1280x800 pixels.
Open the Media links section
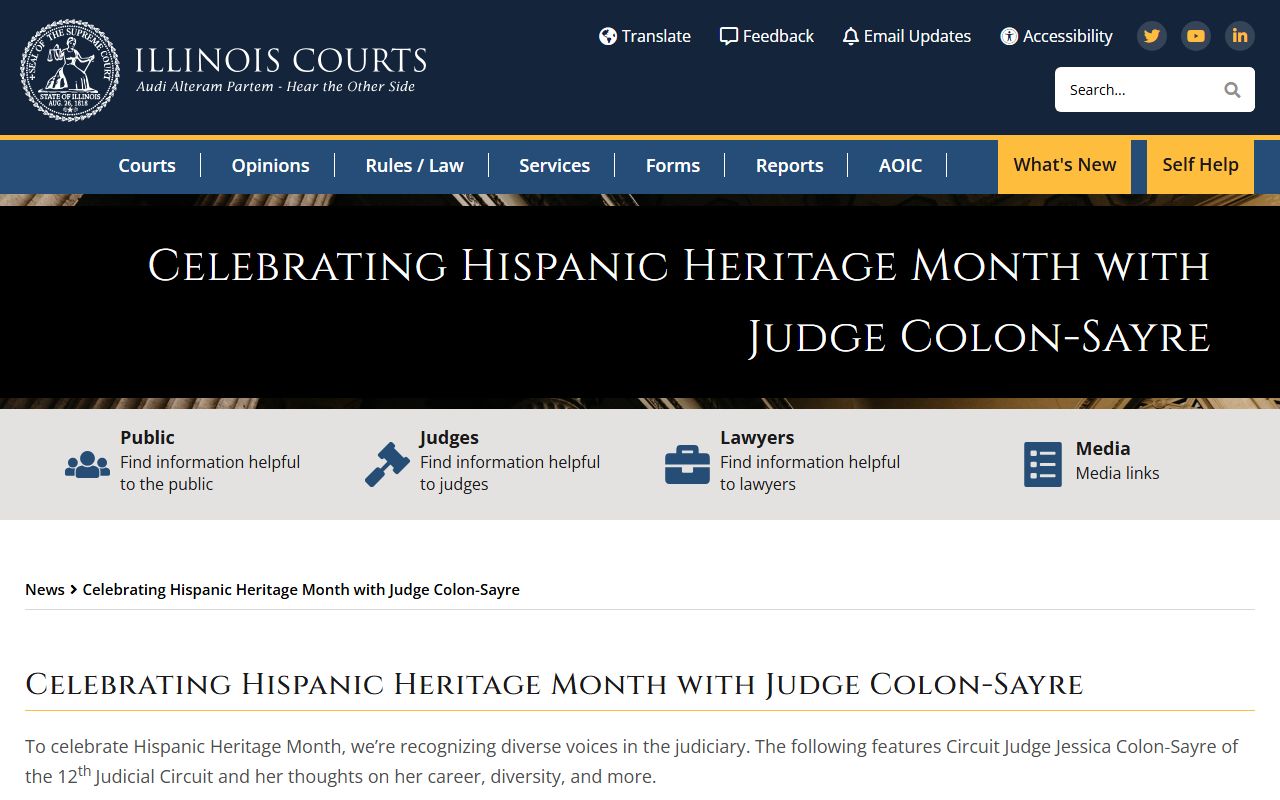(1092, 461)
